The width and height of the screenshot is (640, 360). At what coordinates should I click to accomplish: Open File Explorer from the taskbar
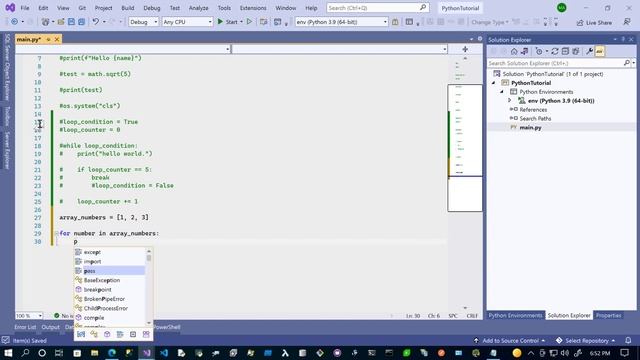pyautogui.click(x=94, y=353)
